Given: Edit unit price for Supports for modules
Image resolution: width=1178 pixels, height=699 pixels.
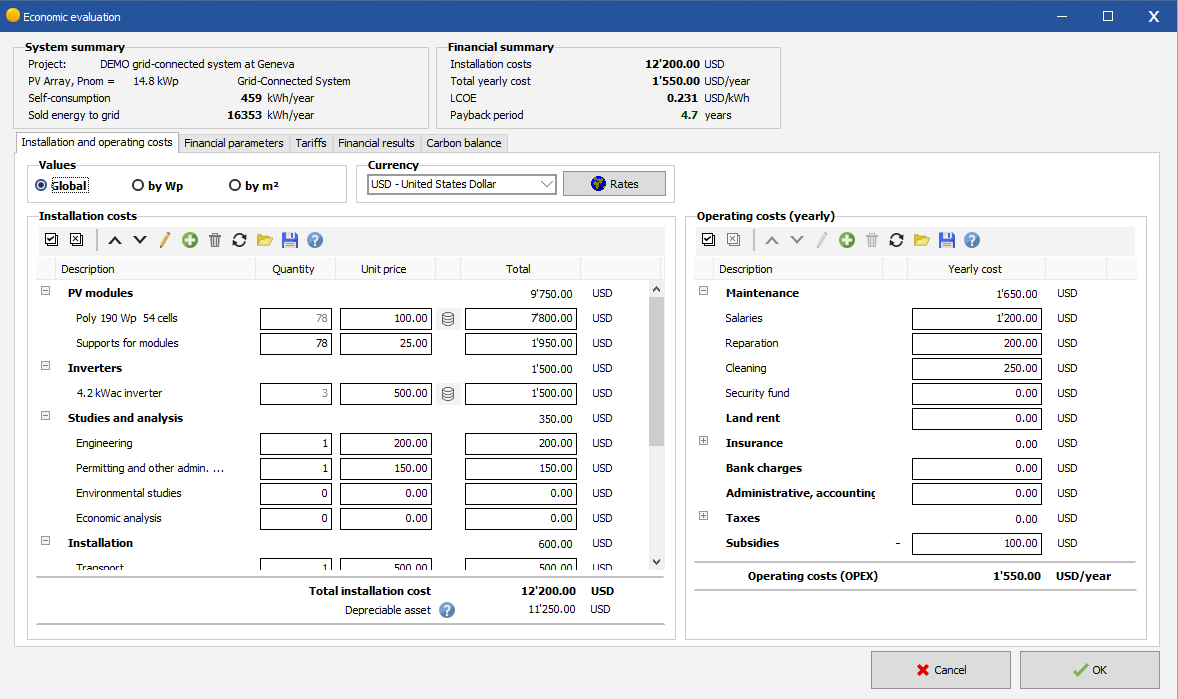Looking at the screenshot, I should (x=386, y=343).
